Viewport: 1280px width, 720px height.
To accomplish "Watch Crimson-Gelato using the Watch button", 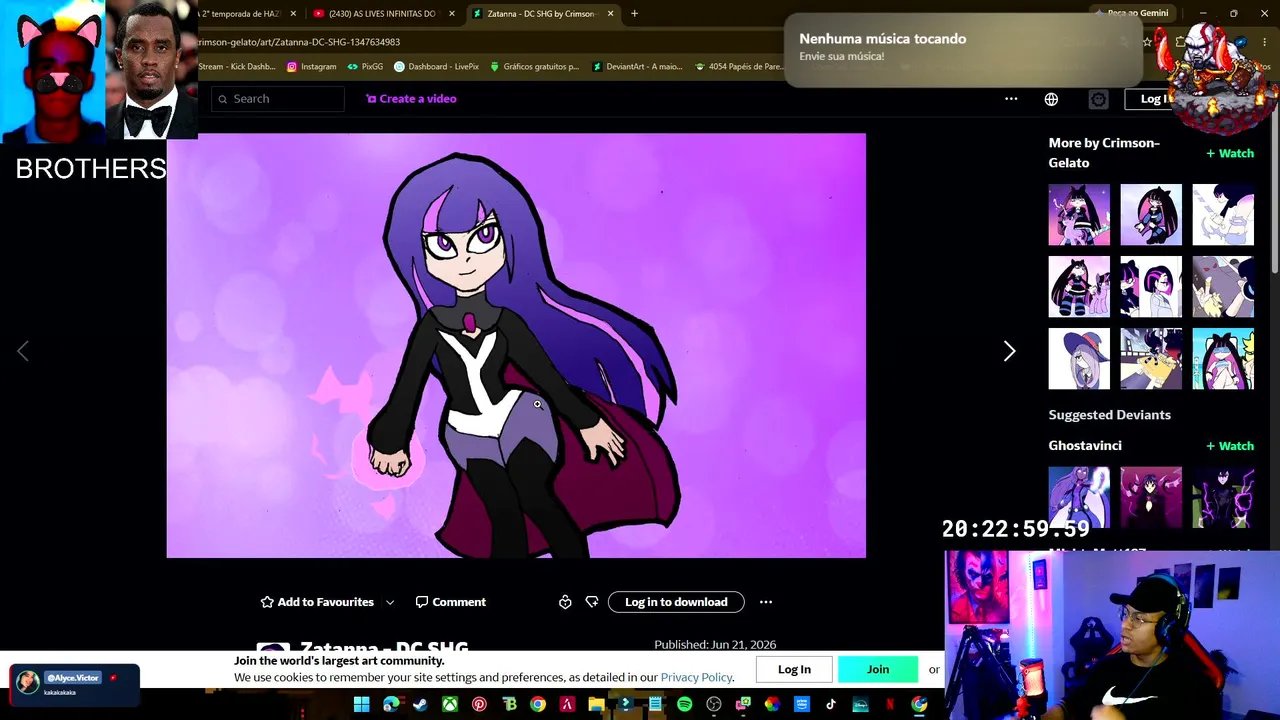I will pos(1230,153).
